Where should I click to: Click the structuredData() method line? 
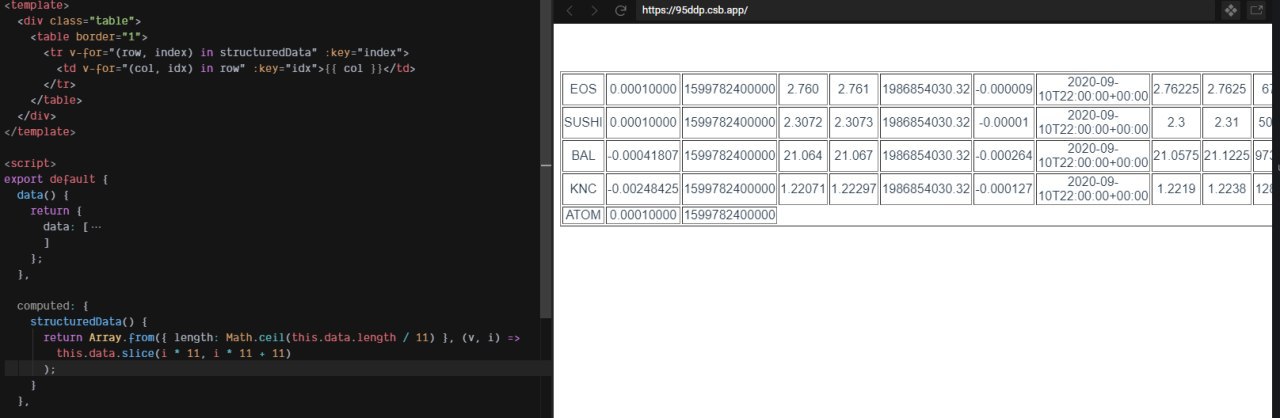pos(89,321)
